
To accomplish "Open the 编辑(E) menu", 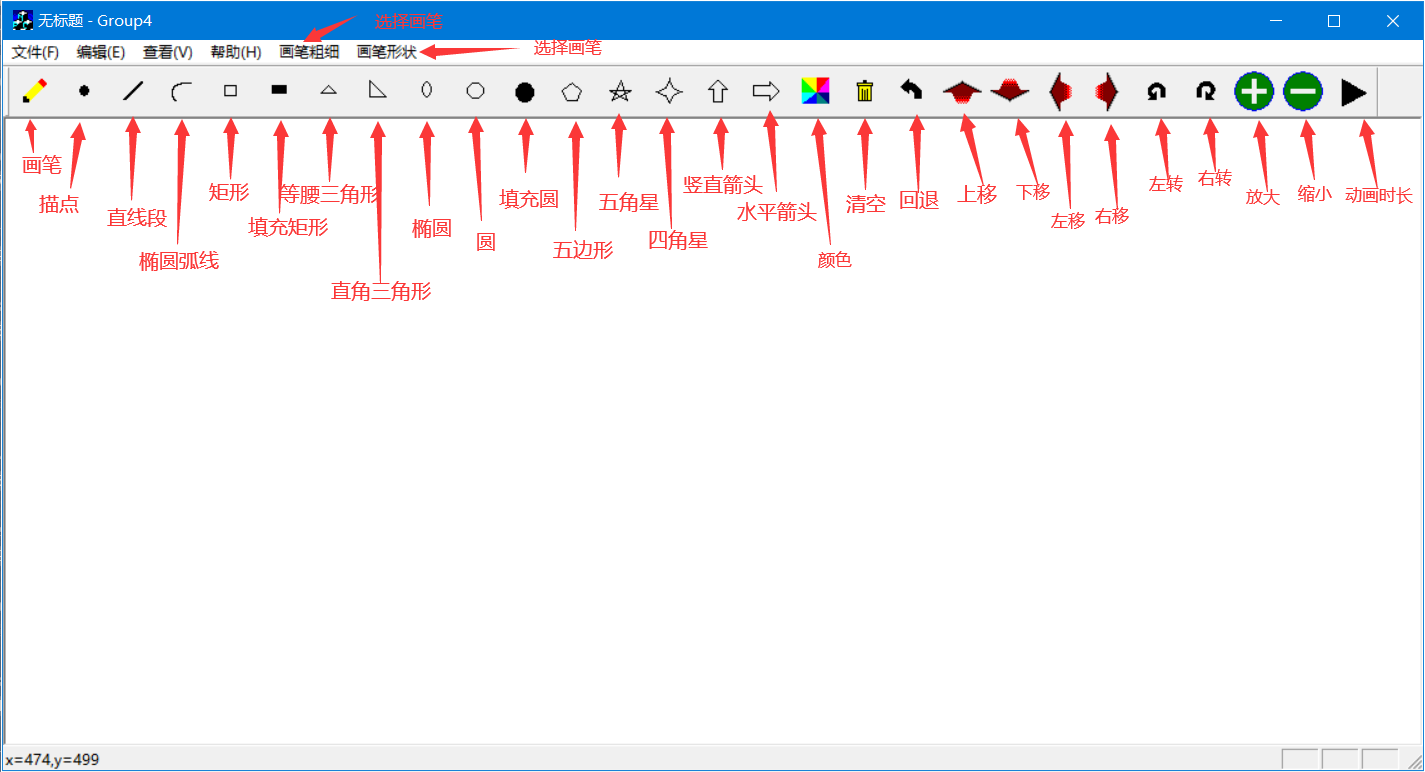I will 101,52.
